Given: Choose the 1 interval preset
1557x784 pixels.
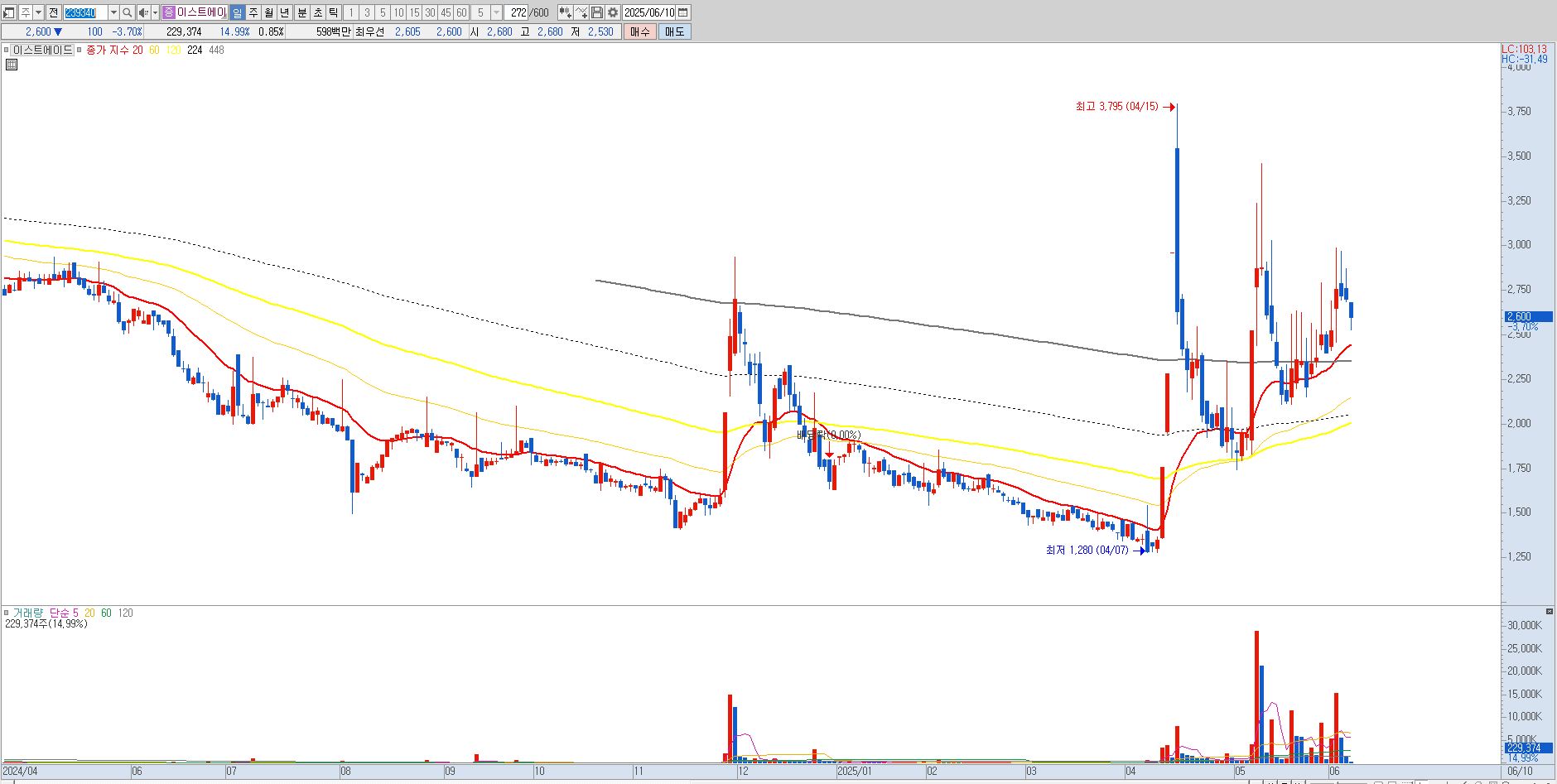Looking at the screenshot, I should point(350,12).
